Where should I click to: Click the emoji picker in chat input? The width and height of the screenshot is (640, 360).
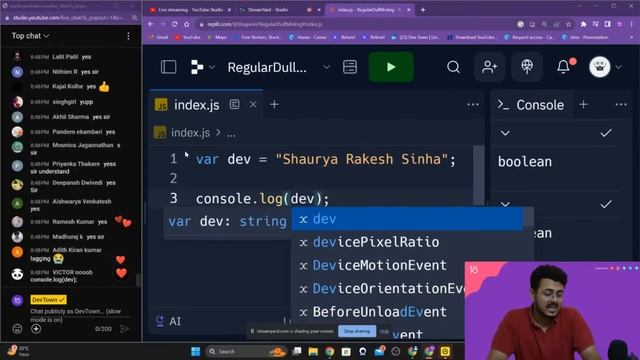(x=17, y=328)
